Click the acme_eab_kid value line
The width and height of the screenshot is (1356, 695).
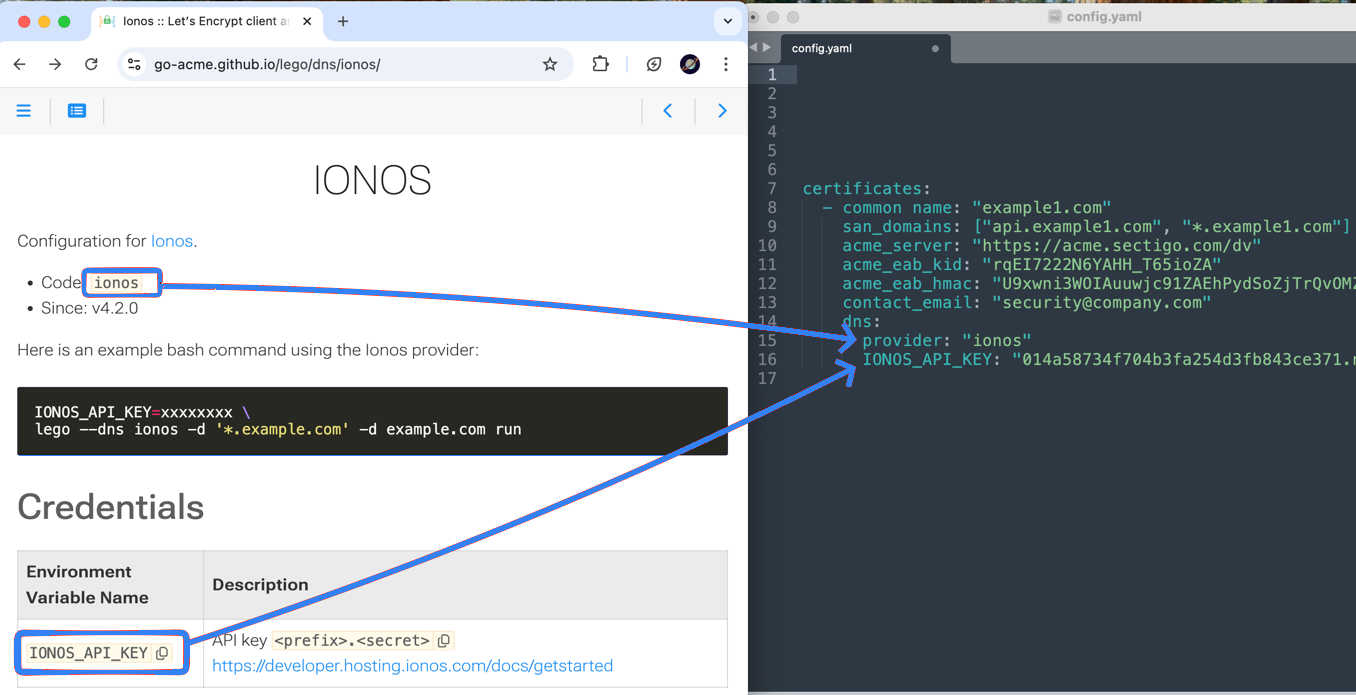(1031, 265)
